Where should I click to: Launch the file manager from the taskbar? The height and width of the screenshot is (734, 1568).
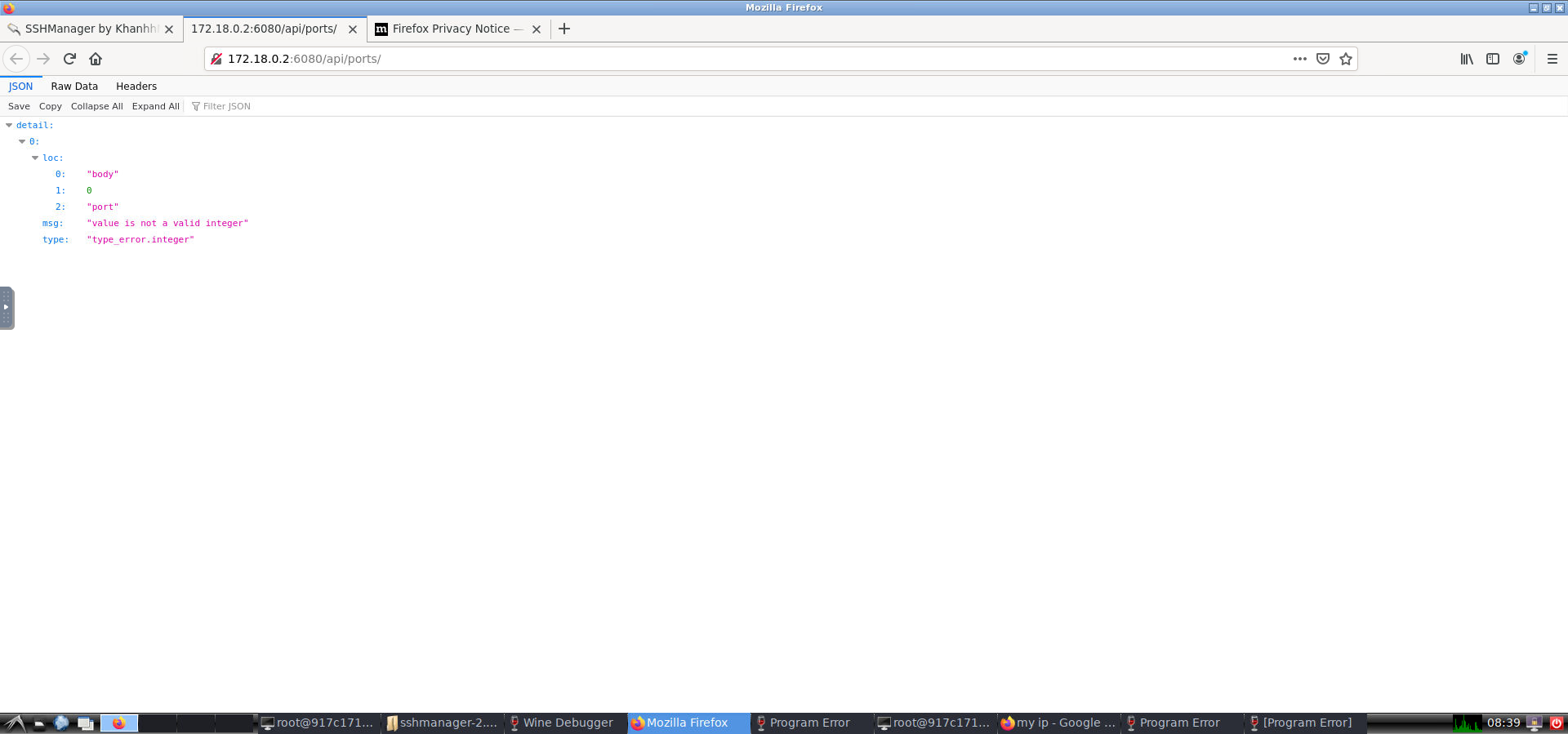tap(39, 723)
